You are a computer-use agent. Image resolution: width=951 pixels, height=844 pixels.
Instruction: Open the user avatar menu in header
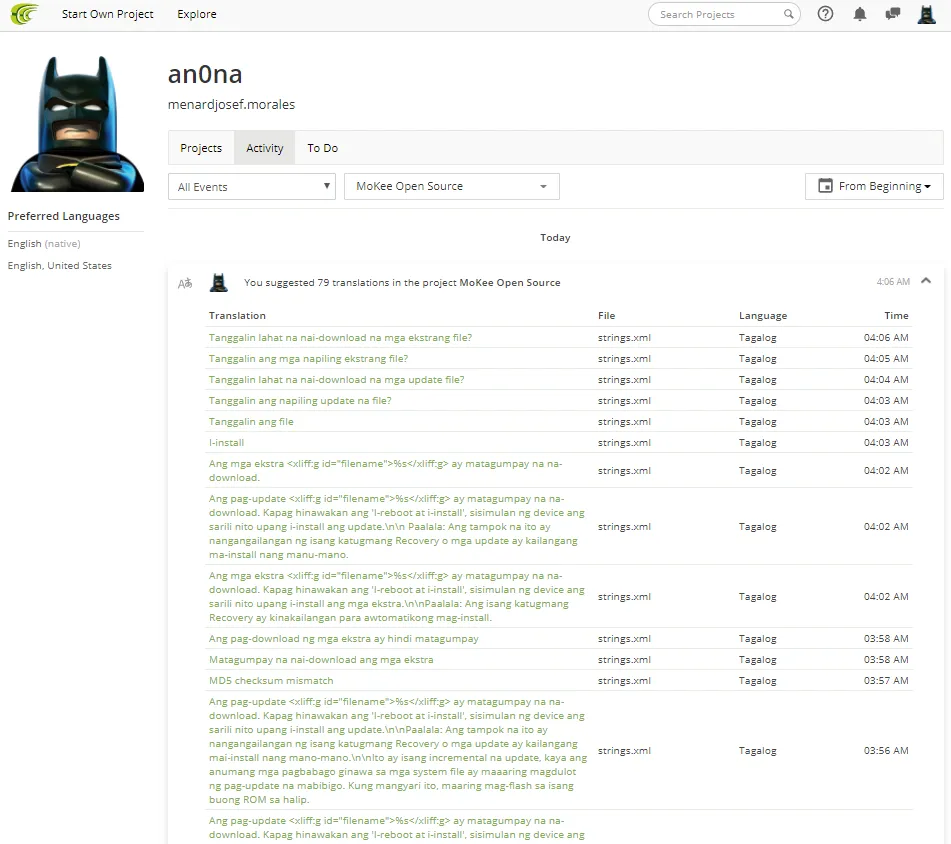point(926,14)
